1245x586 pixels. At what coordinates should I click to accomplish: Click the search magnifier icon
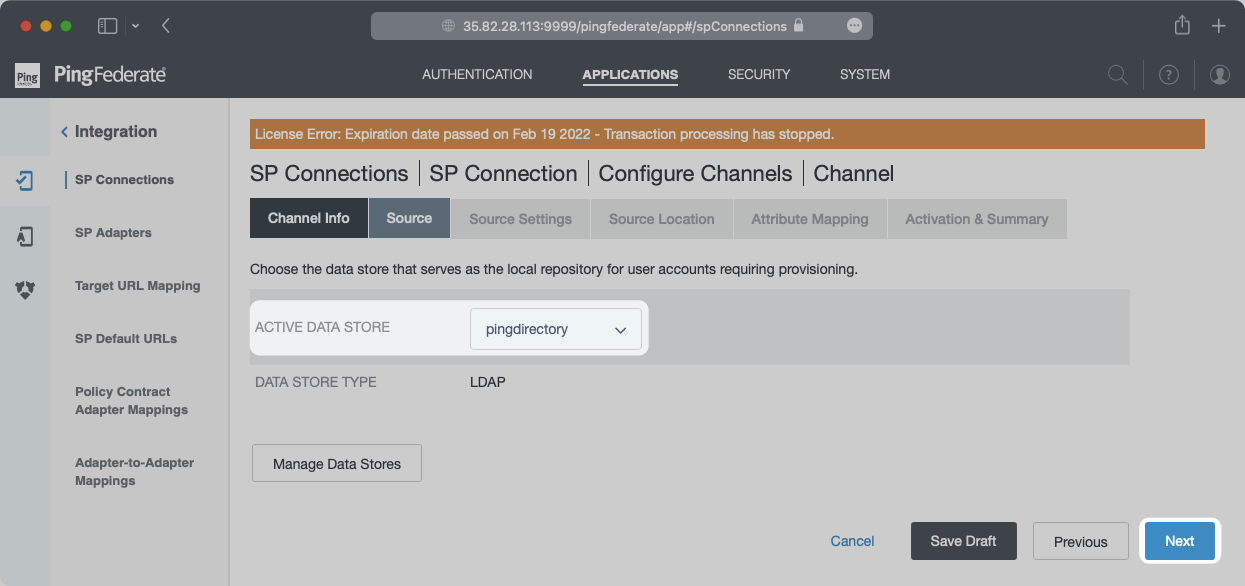click(1117, 75)
